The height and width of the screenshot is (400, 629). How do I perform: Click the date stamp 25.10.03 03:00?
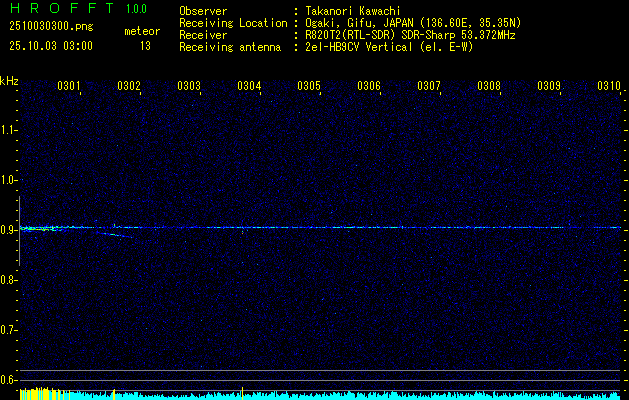tap(51, 46)
